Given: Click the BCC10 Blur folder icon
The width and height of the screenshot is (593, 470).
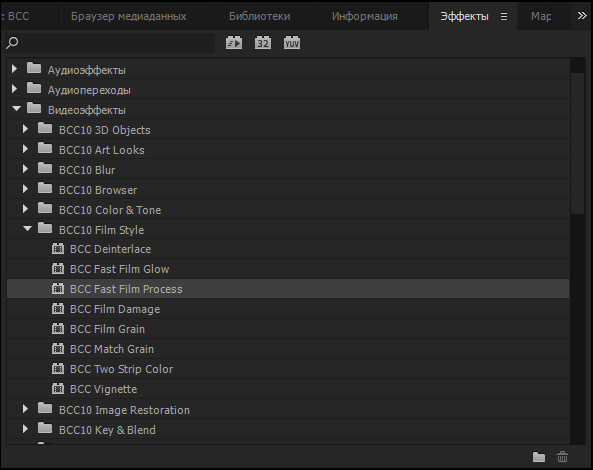Looking at the screenshot, I should point(45,169).
